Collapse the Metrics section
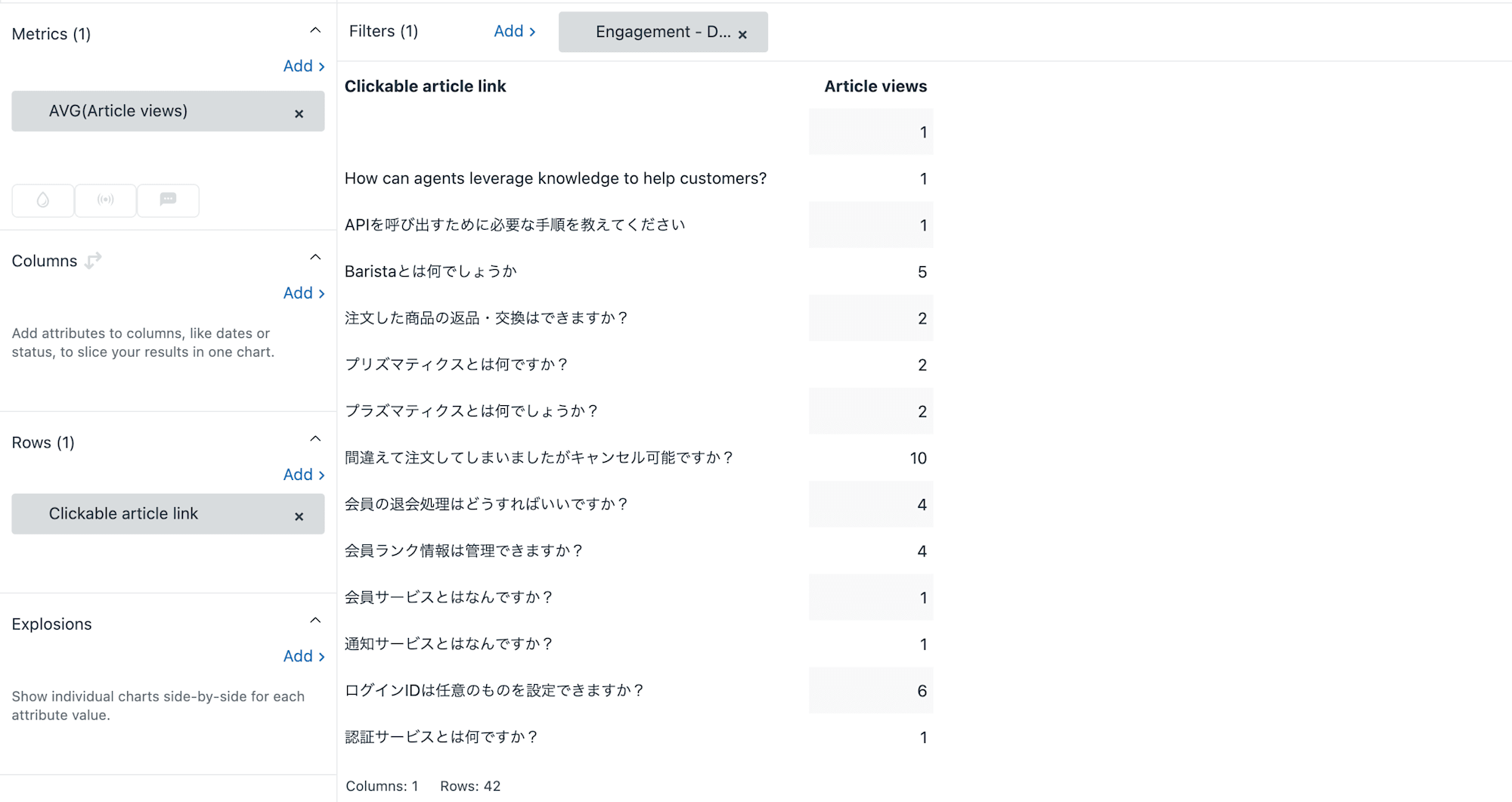The height and width of the screenshot is (802, 1512). (315, 31)
